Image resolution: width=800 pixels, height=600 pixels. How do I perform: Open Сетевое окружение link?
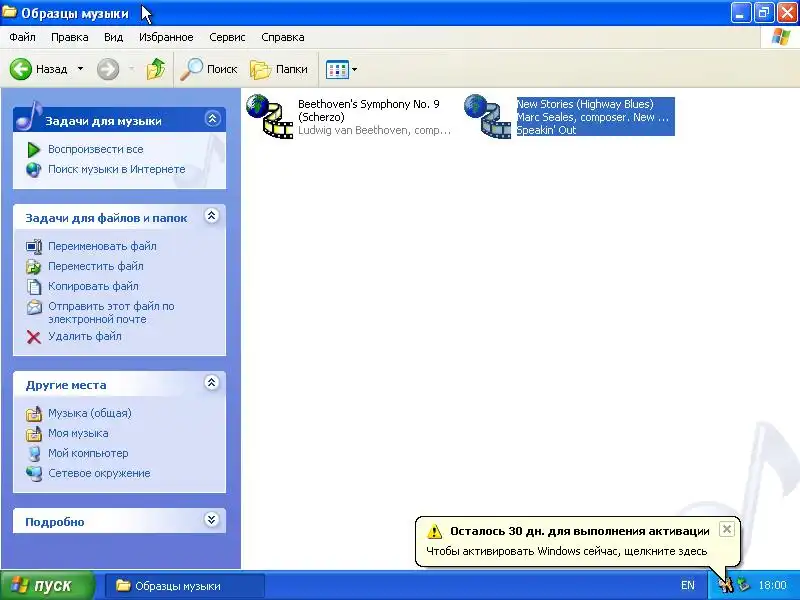tap(99, 473)
